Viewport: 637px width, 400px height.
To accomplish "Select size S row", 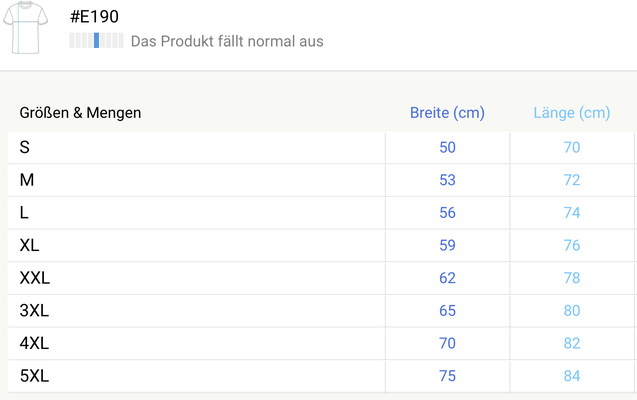I will pos(25,148).
